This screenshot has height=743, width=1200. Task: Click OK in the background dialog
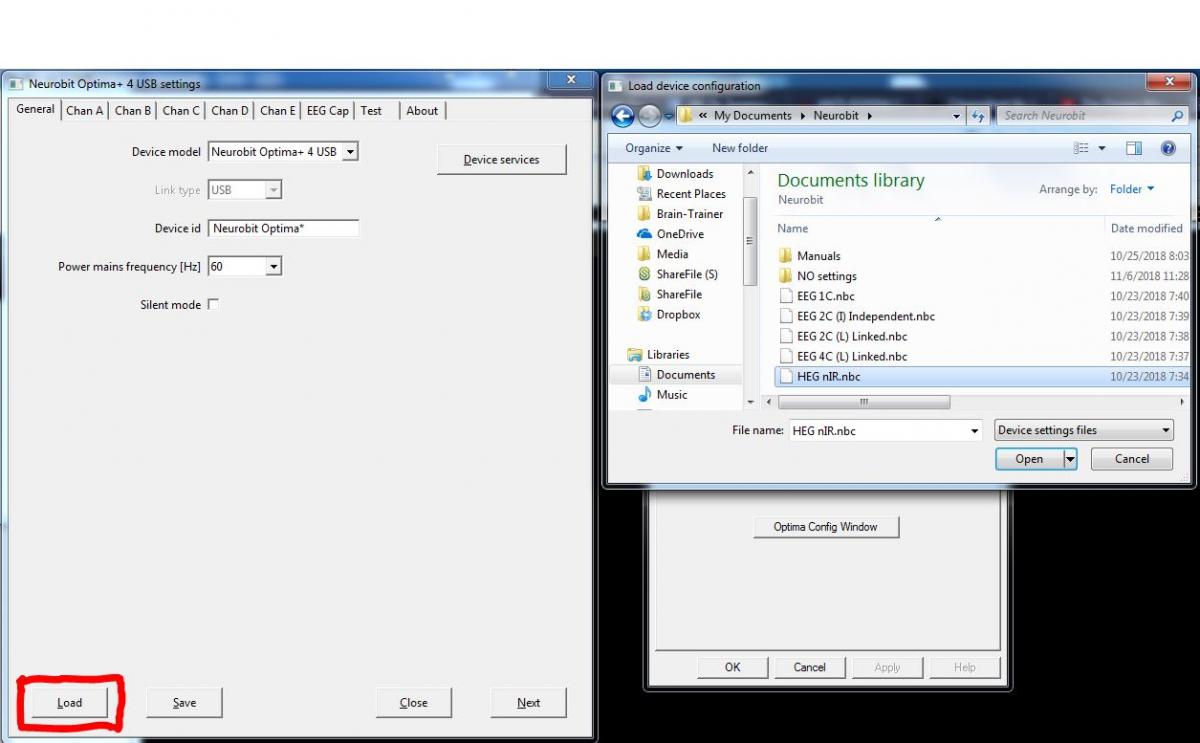733,667
